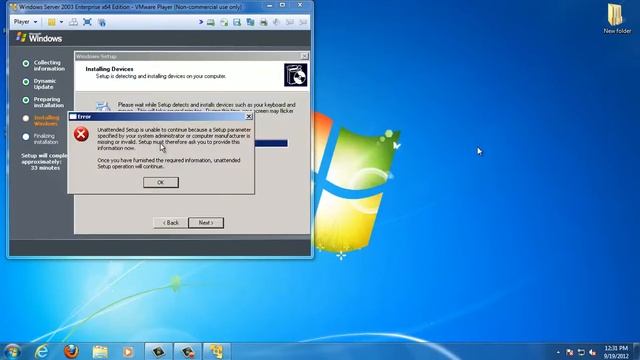This screenshot has width=640, height=360.
Task: Switch the VM to Unity mode
Action: click(102, 22)
